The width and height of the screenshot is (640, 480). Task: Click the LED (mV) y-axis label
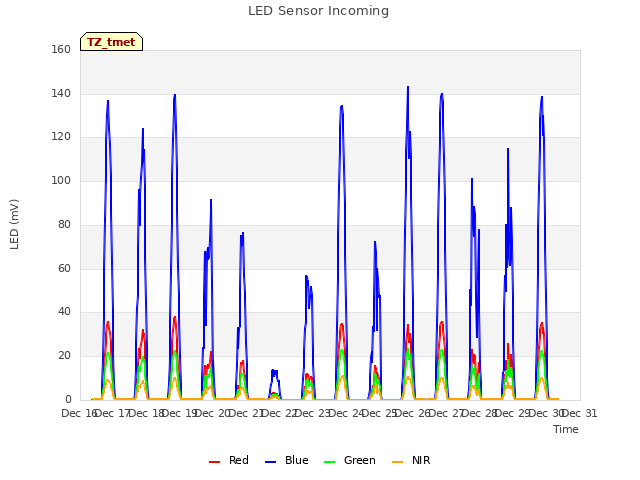tap(14, 224)
